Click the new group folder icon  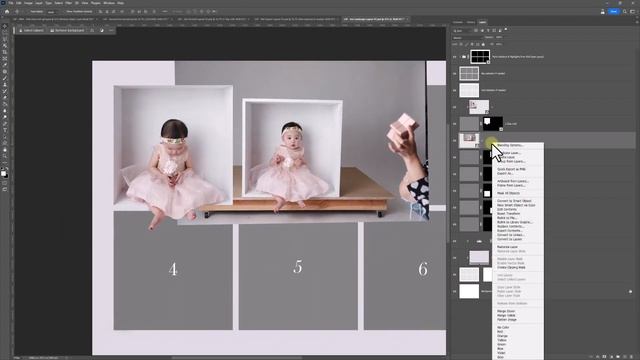[618, 357]
